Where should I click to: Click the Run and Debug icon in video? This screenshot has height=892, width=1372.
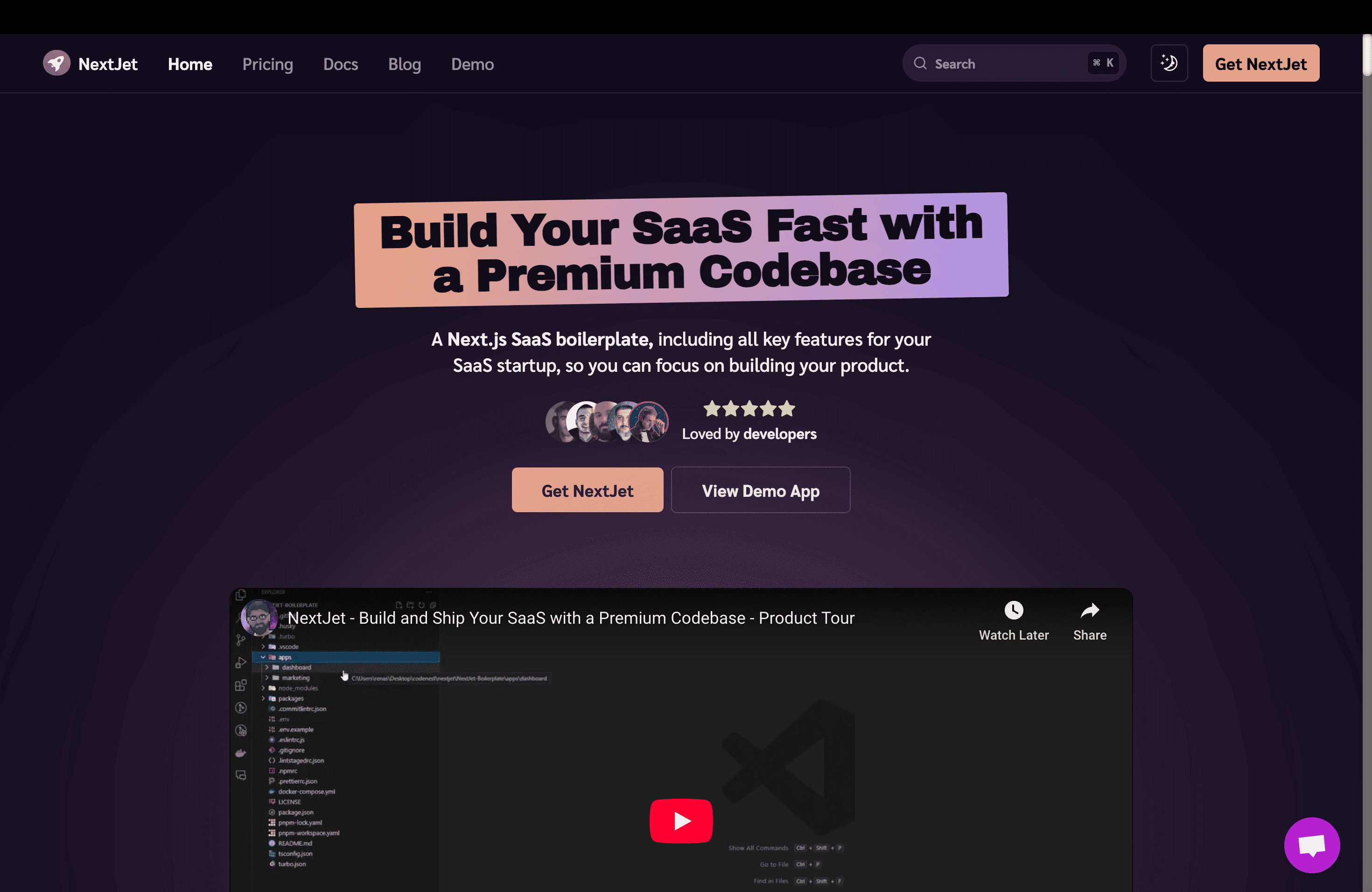(x=241, y=662)
